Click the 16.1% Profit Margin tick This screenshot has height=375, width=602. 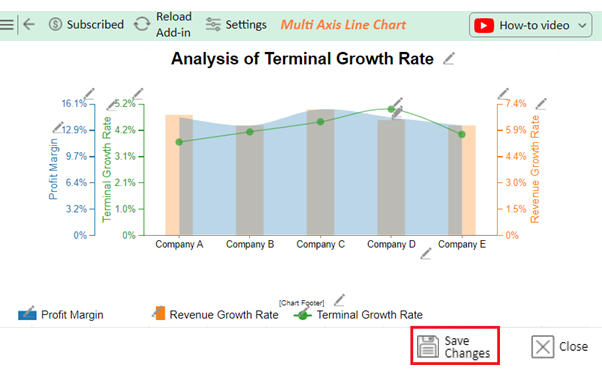[x=74, y=104]
